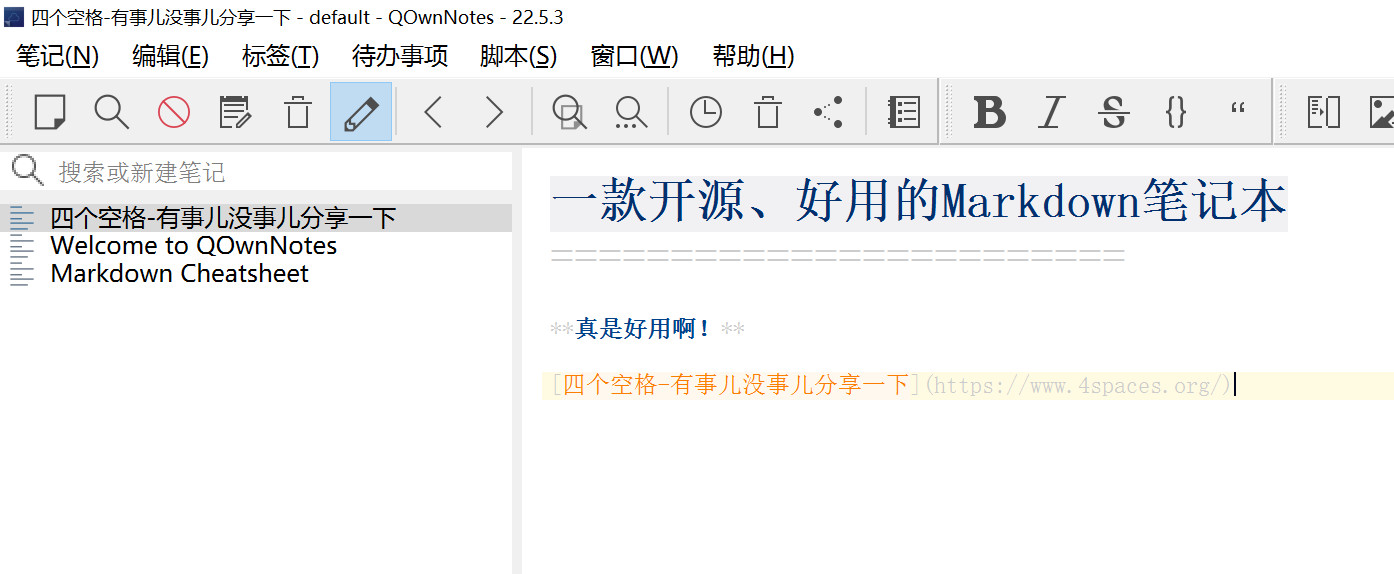
Task: Apply strikethrough with S icon
Action: 1113,112
